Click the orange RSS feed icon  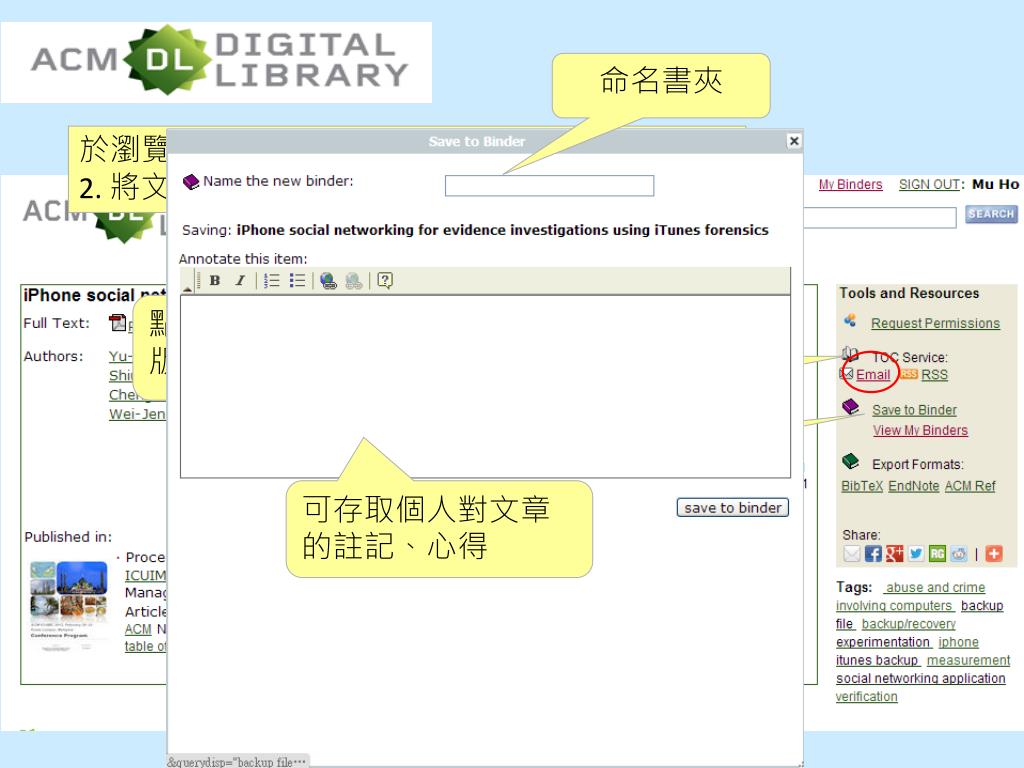[909, 374]
